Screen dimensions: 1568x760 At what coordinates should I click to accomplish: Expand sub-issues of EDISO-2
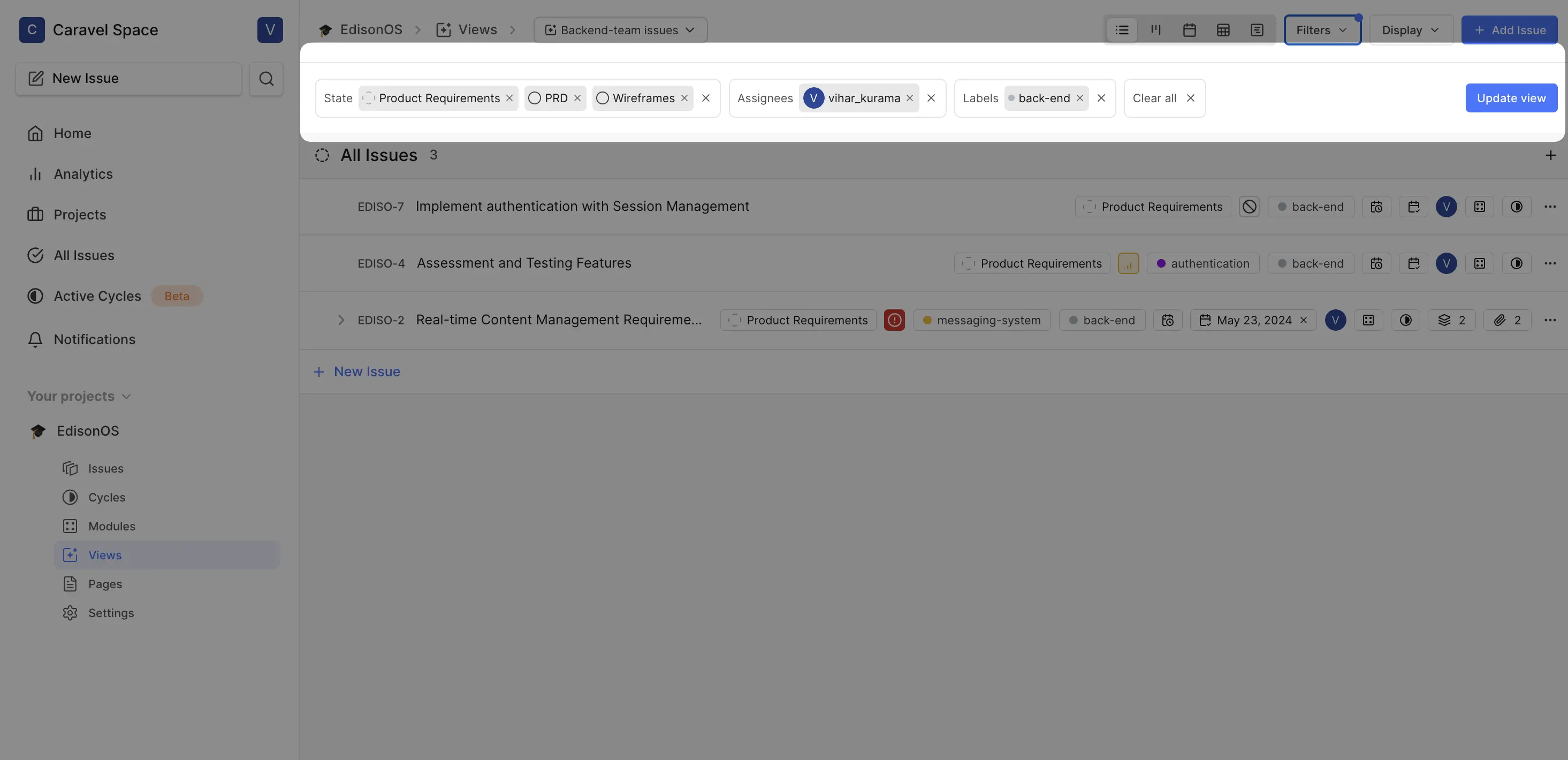340,320
